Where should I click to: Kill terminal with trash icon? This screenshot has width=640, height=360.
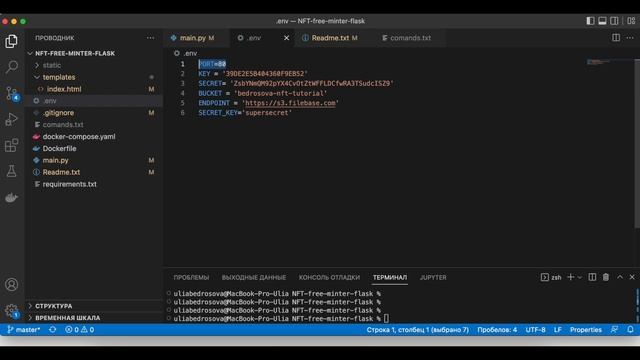point(606,277)
